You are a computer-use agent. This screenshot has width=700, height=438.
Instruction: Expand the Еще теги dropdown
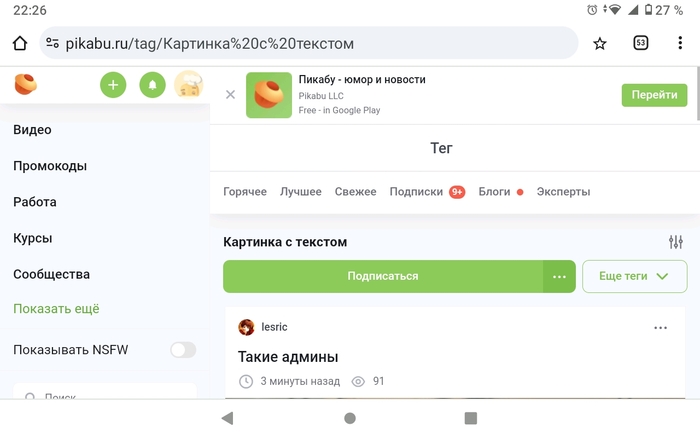tap(634, 276)
